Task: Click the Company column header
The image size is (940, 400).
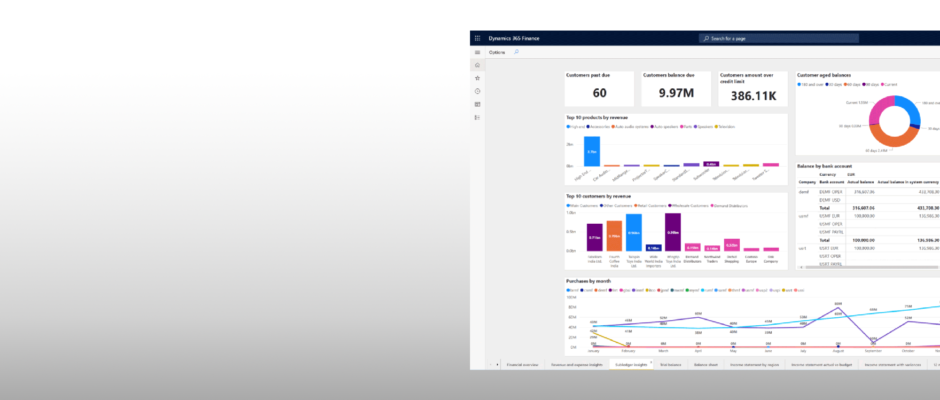Action: (807, 181)
